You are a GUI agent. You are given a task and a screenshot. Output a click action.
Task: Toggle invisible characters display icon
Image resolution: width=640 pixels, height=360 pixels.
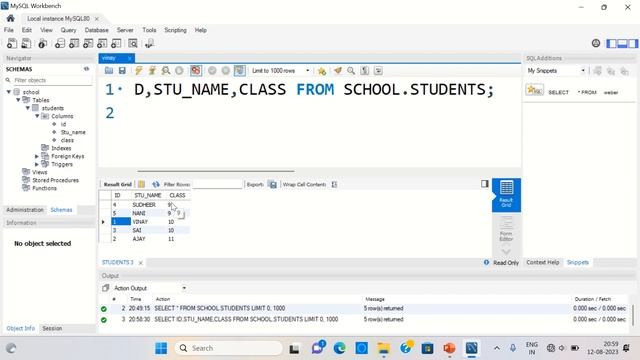[364, 71]
